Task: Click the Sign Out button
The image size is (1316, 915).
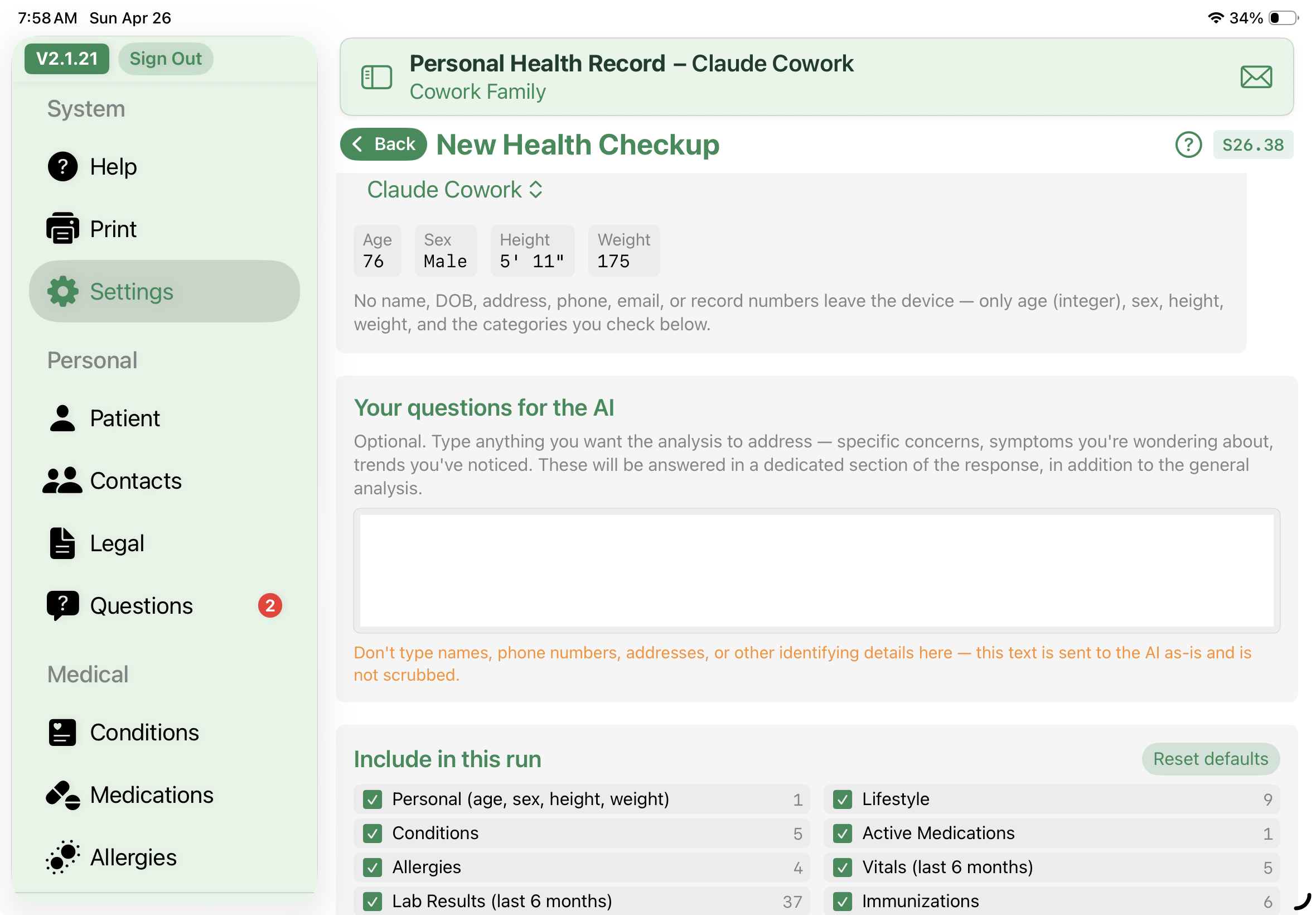Action: click(166, 59)
